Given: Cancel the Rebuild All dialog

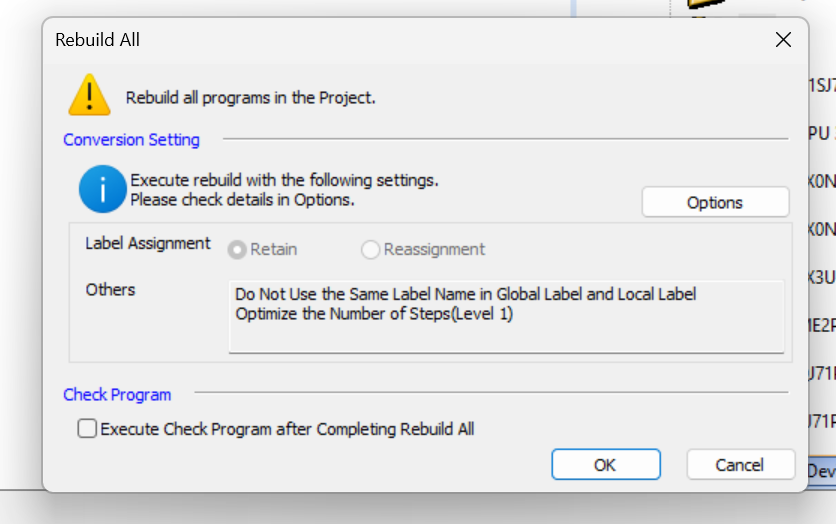Looking at the screenshot, I should 740,464.
